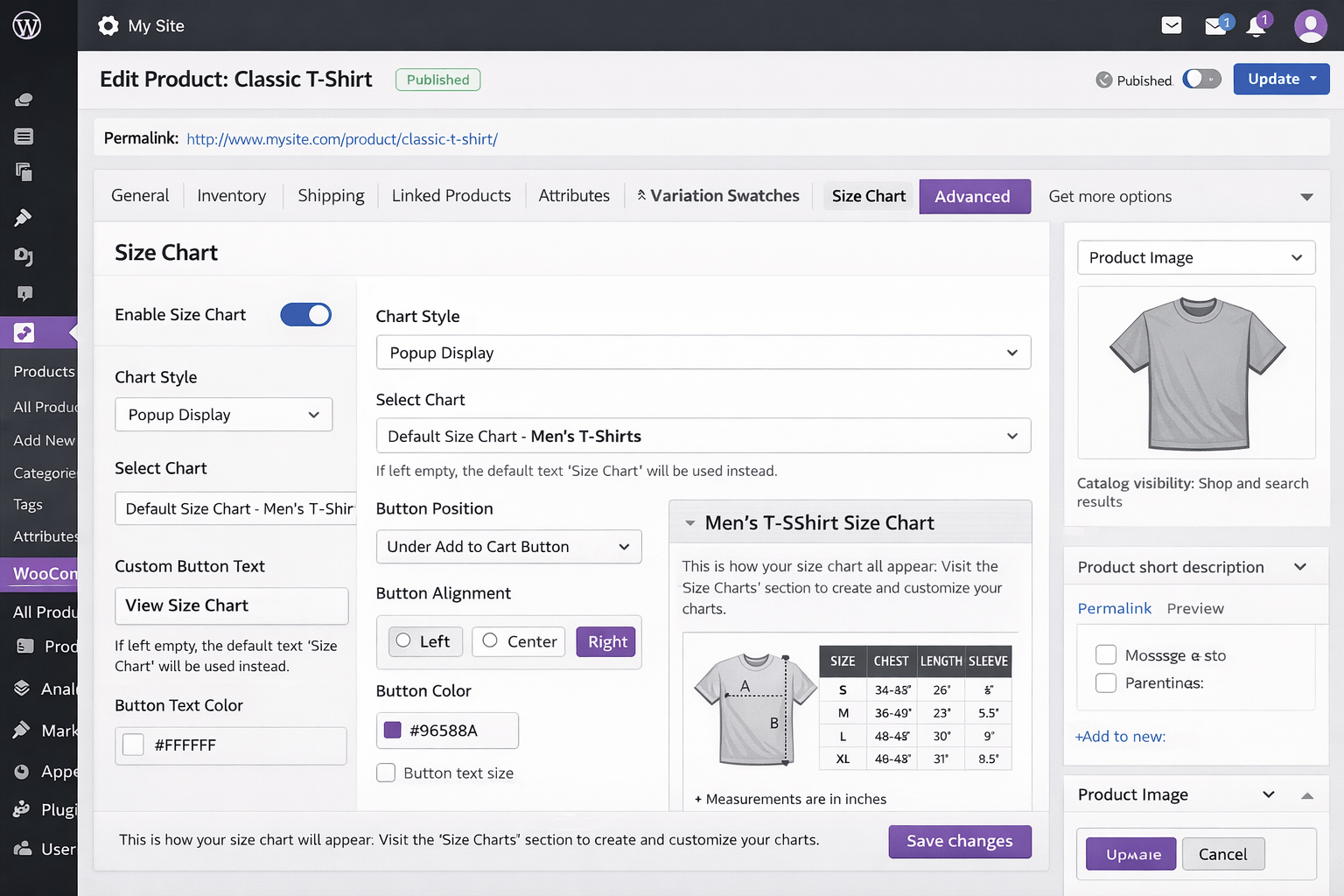The height and width of the screenshot is (896, 1344).
Task: Select the Left button alignment radio
Action: (x=405, y=641)
